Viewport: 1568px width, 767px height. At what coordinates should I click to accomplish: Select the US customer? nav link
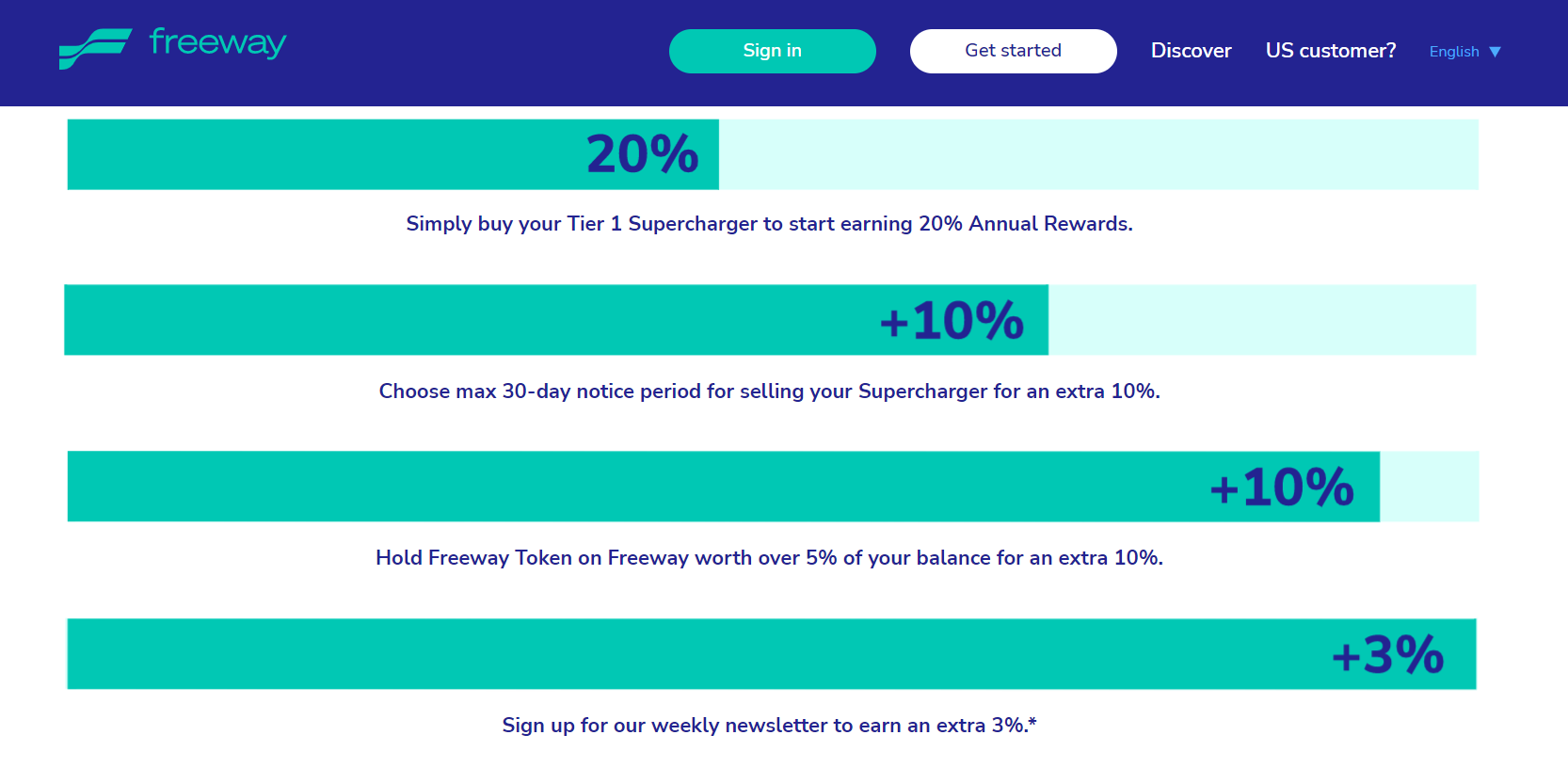point(1330,51)
